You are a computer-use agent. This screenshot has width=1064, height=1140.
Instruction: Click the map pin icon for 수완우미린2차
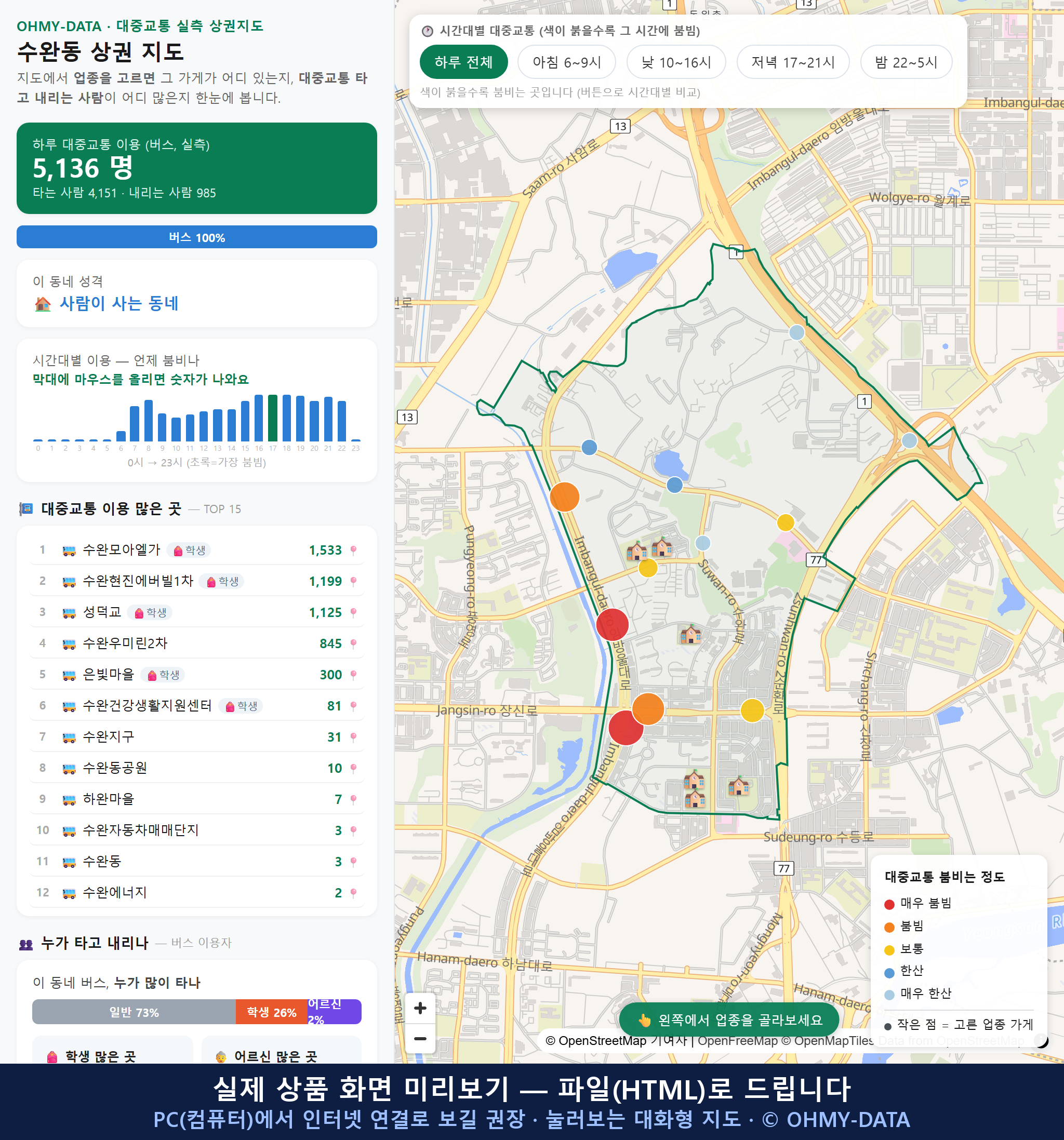353,644
